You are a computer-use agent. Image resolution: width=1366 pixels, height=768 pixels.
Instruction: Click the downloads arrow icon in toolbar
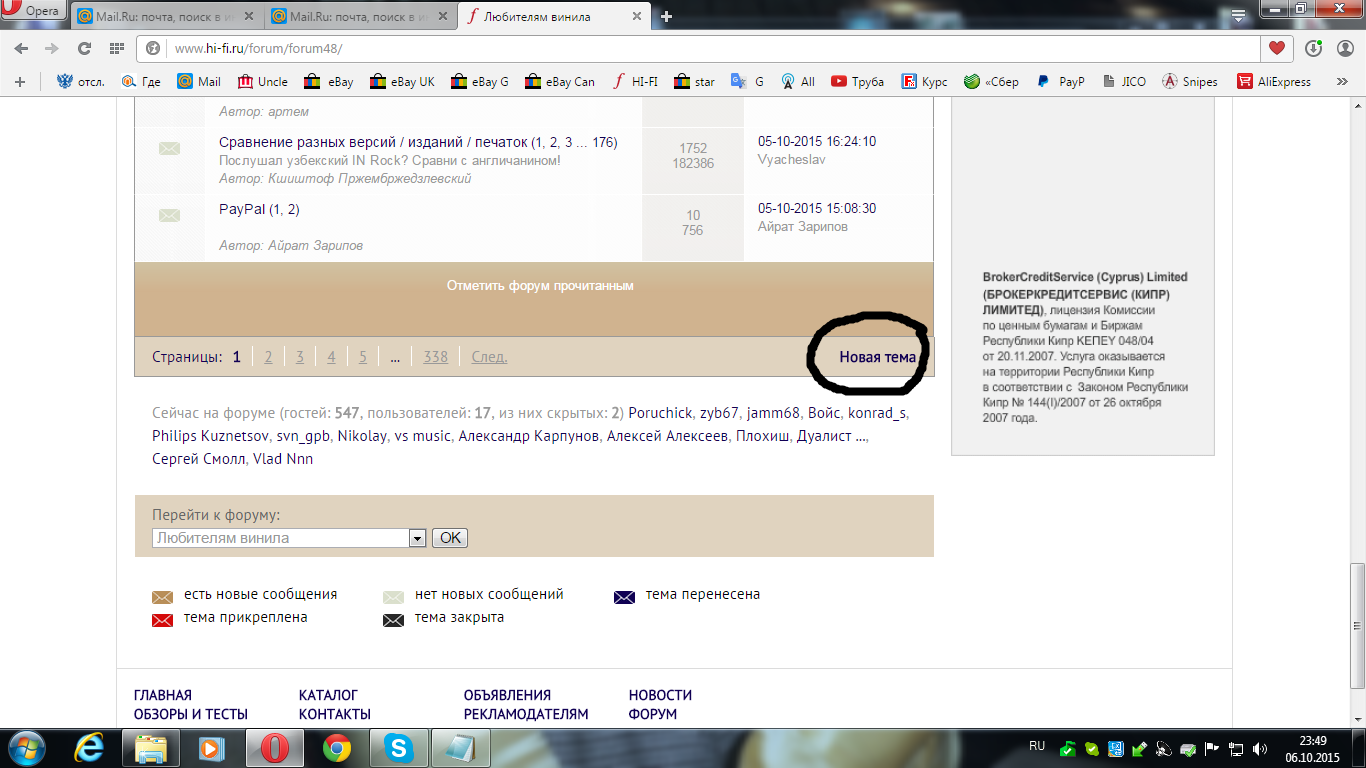coord(1313,48)
